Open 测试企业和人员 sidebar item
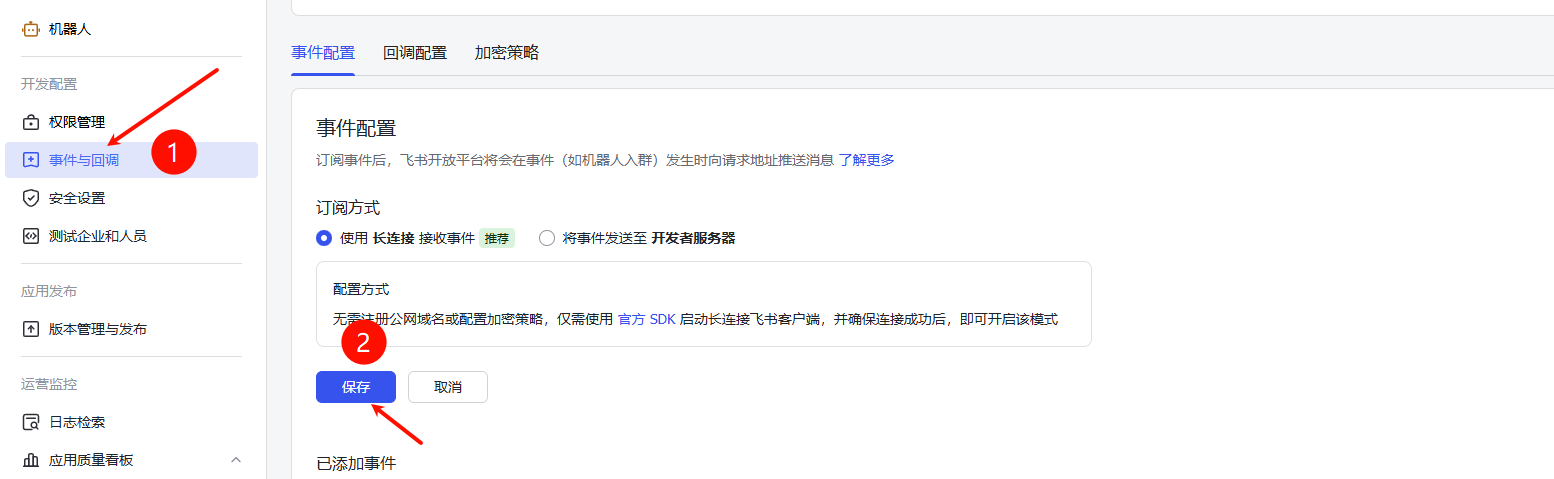1554x479 pixels. (x=131, y=236)
